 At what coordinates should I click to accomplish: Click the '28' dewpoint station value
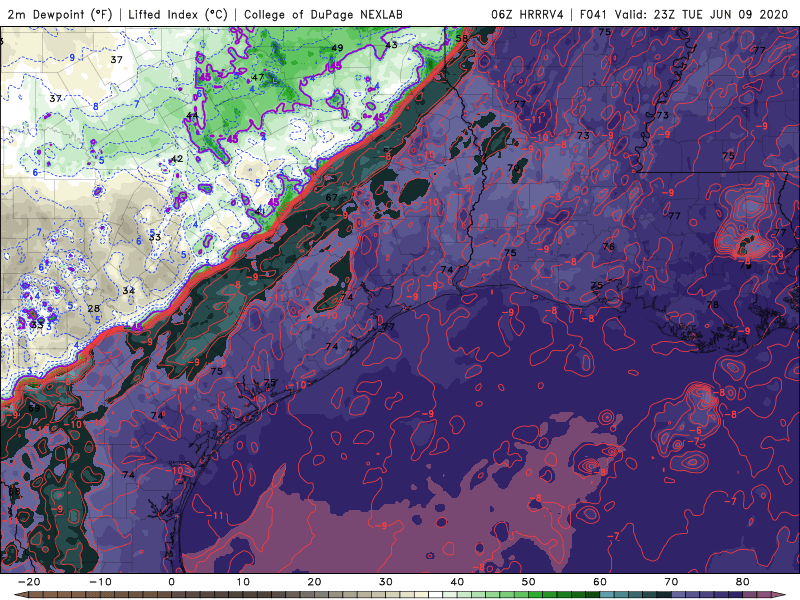click(x=93, y=308)
